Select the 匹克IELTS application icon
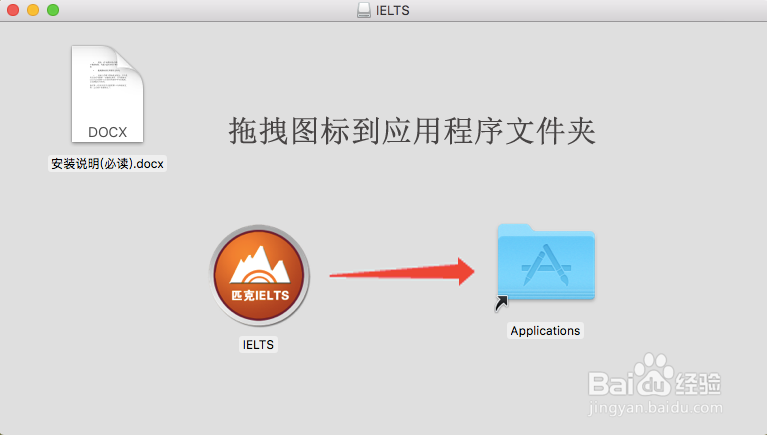Screen dimensions: 767x435 259,275
